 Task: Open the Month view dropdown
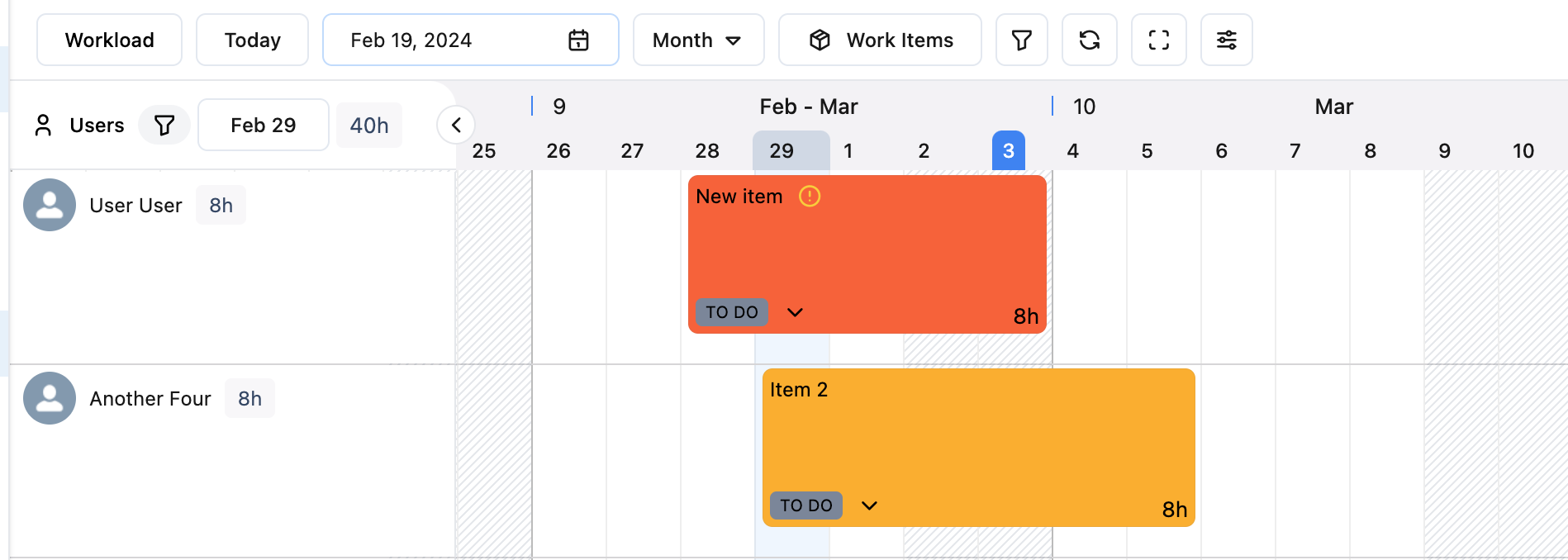point(698,40)
